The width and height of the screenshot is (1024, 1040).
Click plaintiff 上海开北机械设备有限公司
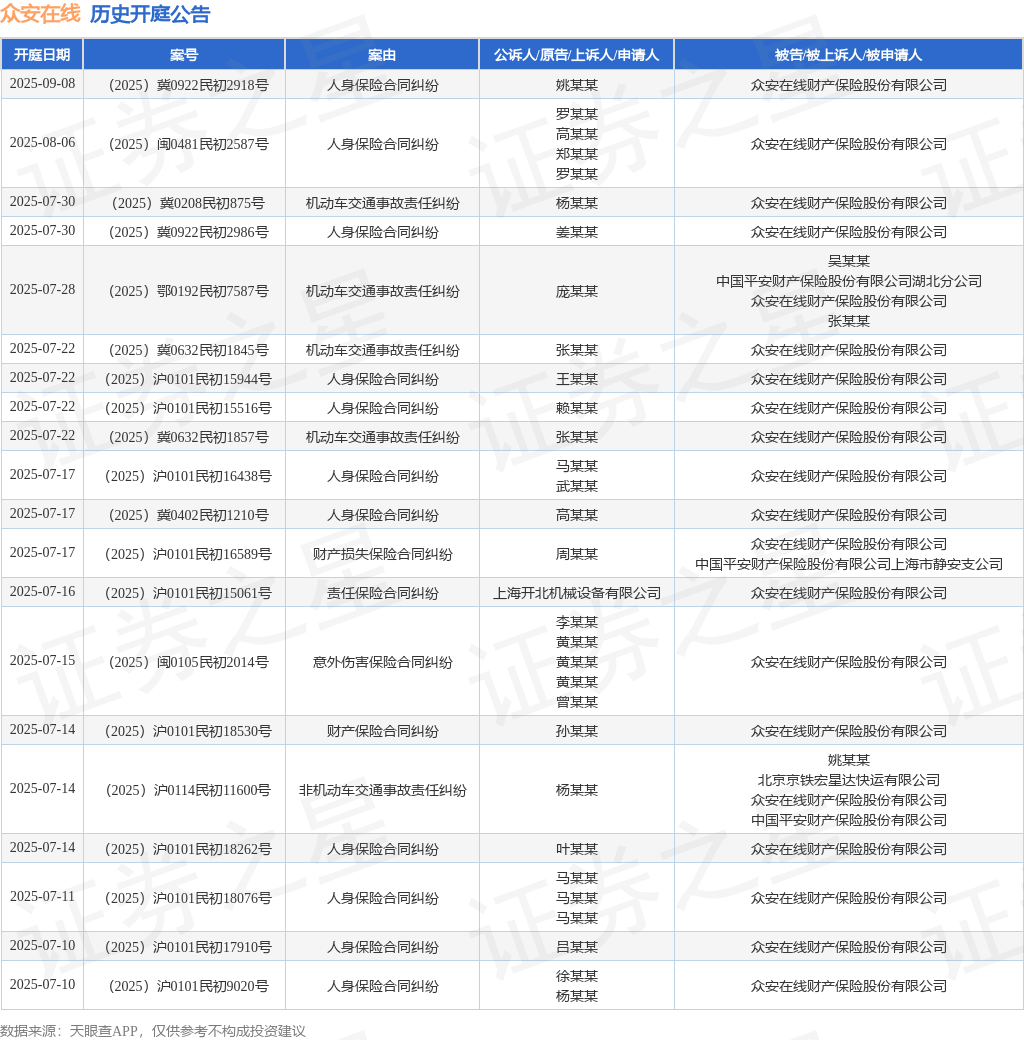(577, 594)
